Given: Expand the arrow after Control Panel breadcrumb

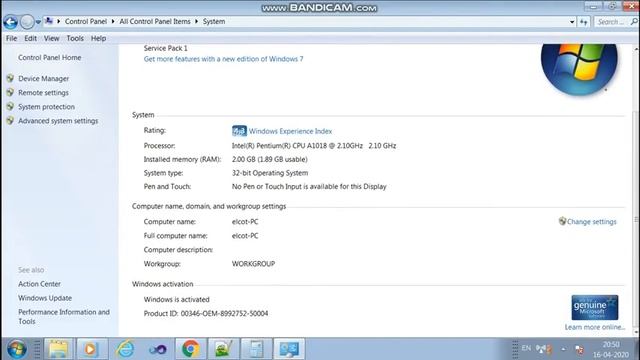Looking at the screenshot, I should [113, 21].
